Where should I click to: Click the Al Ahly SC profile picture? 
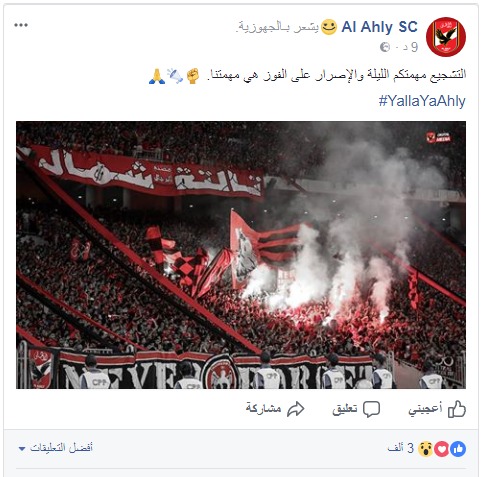[446, 37]
